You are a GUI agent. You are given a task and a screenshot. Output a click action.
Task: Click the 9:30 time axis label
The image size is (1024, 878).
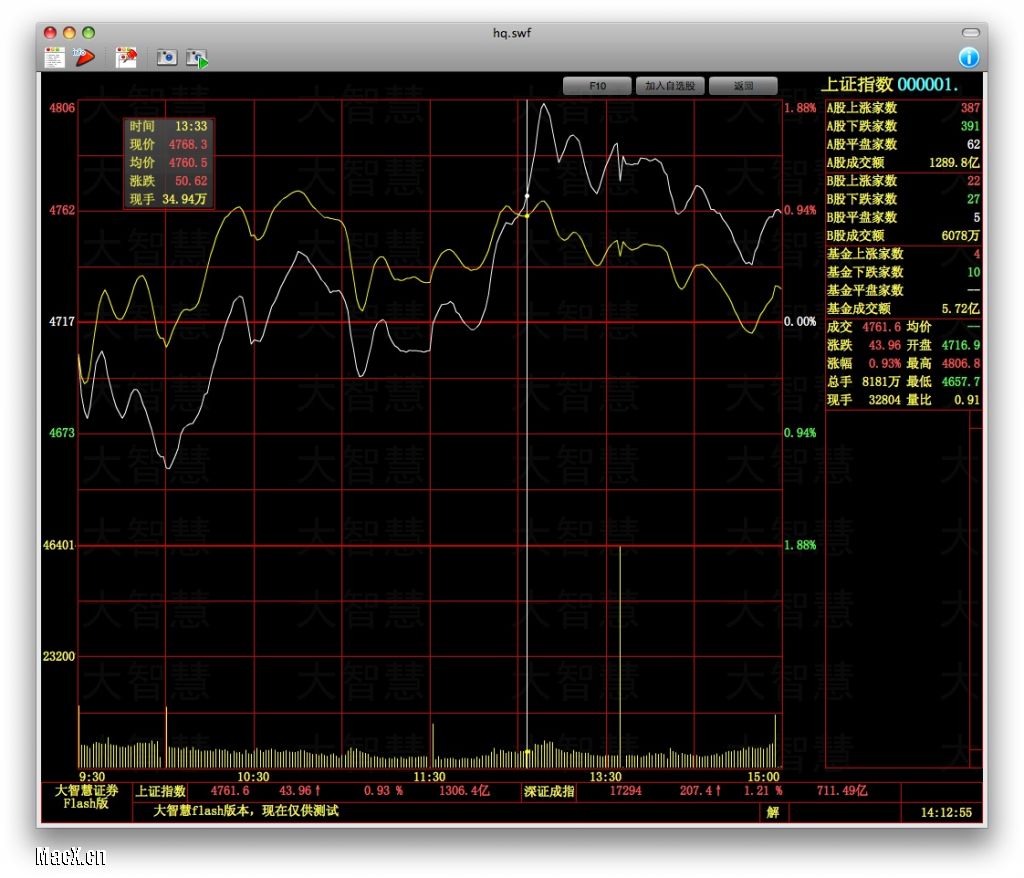(92, 777)
